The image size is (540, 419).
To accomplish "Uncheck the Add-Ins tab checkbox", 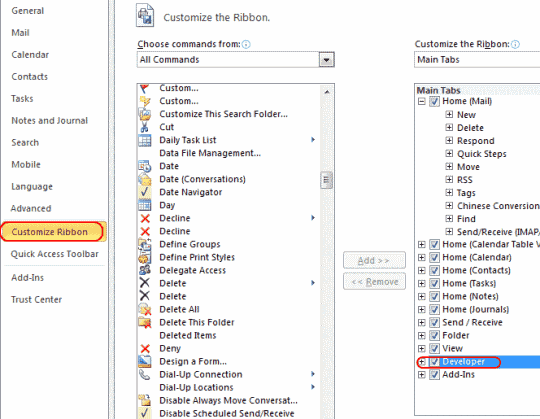I will [434, 375].
